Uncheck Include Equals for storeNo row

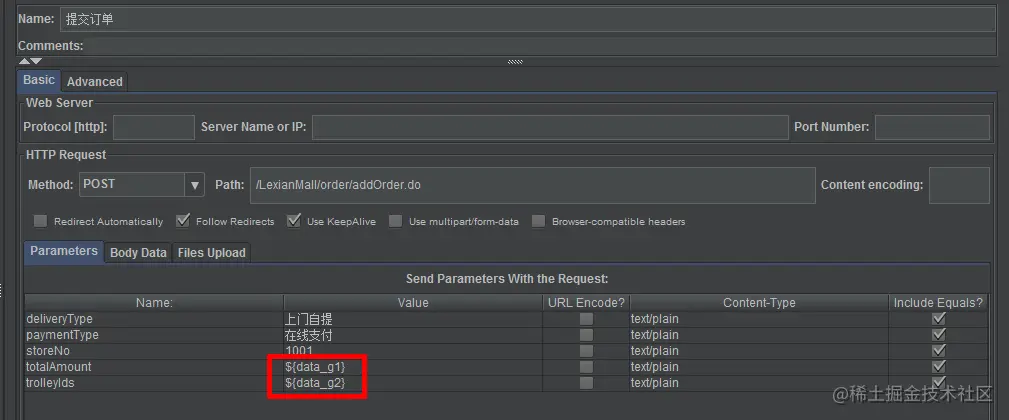[x=939, y=351]
